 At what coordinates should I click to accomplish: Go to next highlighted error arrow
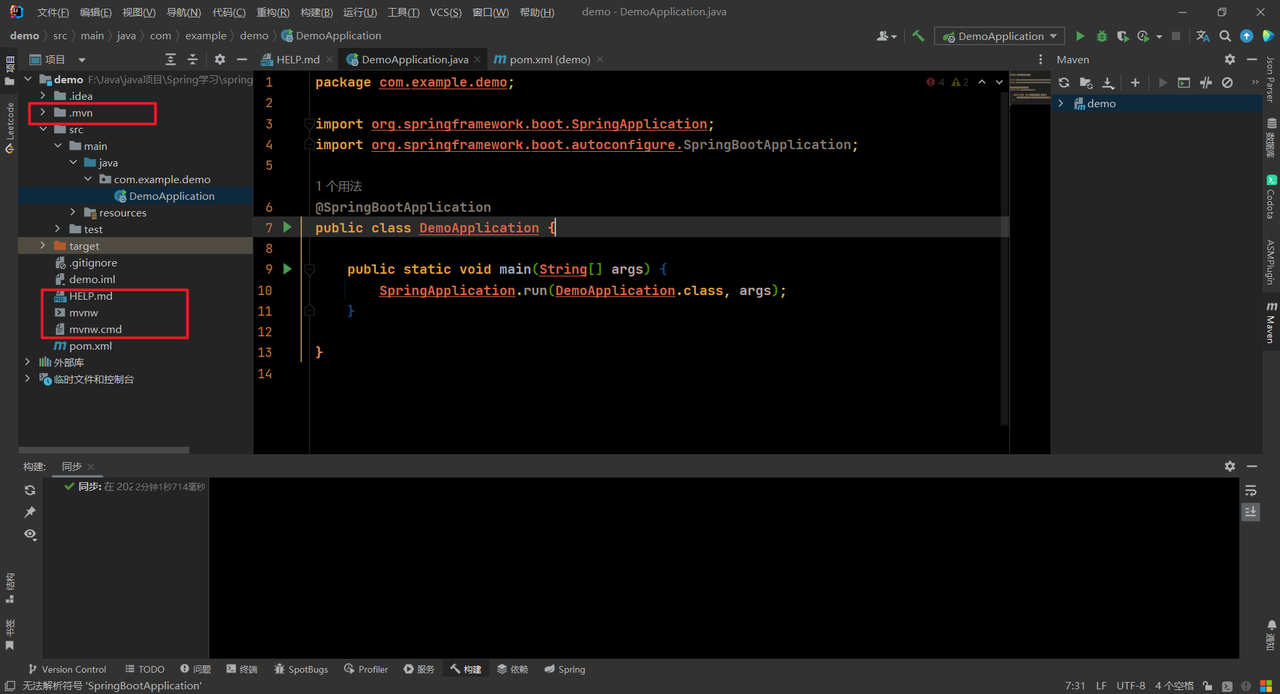click(999, 82)
